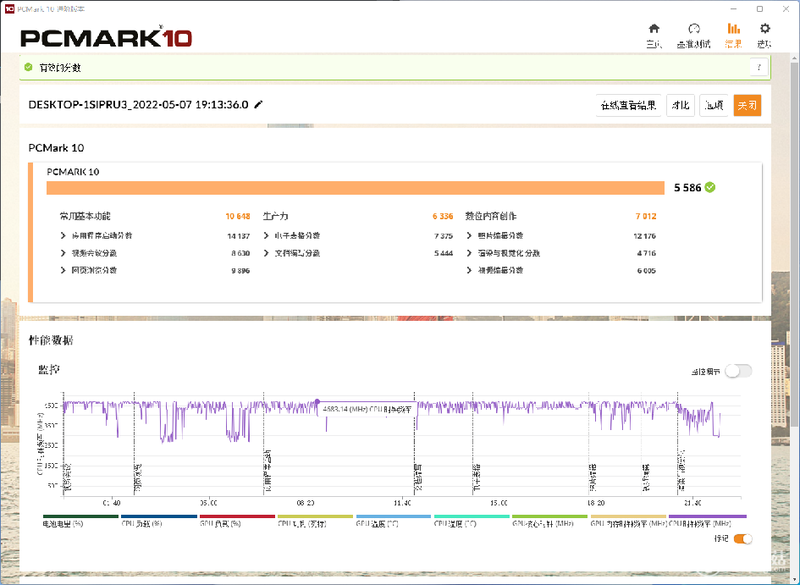Image resolution: width=800 pixels, height=585 pixels.
Task: Click the question mark help button
Action: point(759,67)
